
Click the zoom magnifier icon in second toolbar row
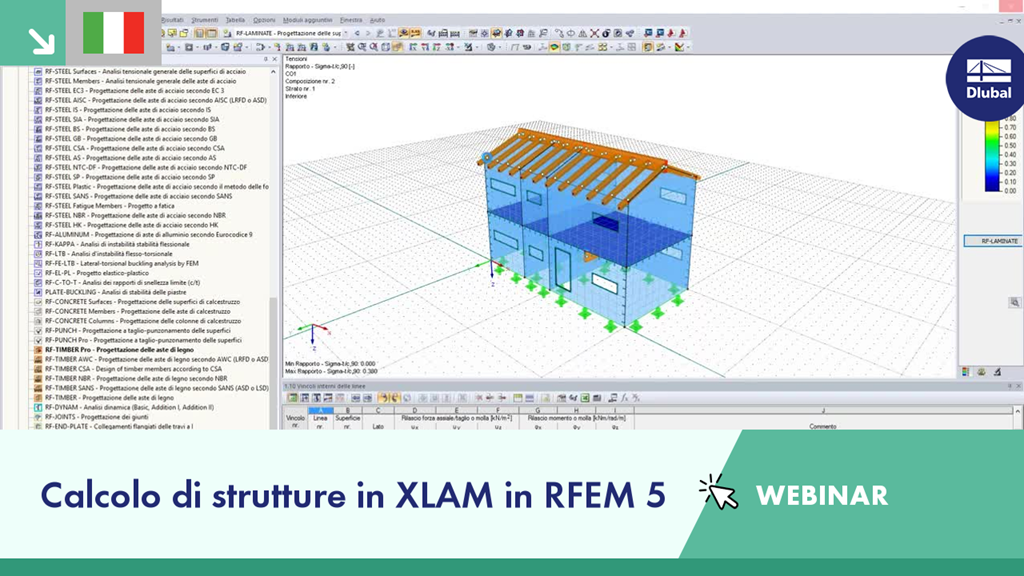click(x=362, y=47)
